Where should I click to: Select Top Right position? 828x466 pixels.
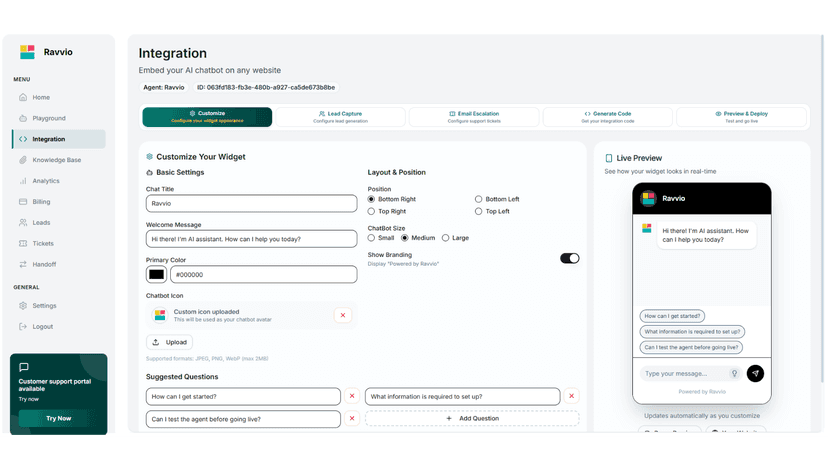[x=371, y=211]
